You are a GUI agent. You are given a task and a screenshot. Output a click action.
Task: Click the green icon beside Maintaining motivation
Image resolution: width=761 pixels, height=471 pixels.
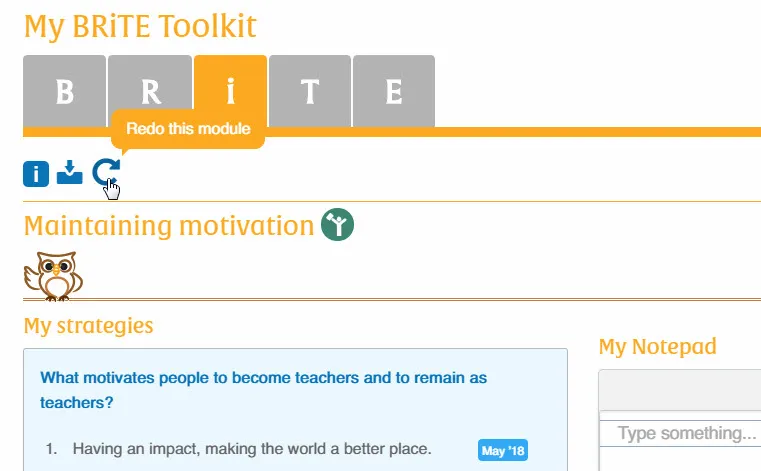pos(339,225)
